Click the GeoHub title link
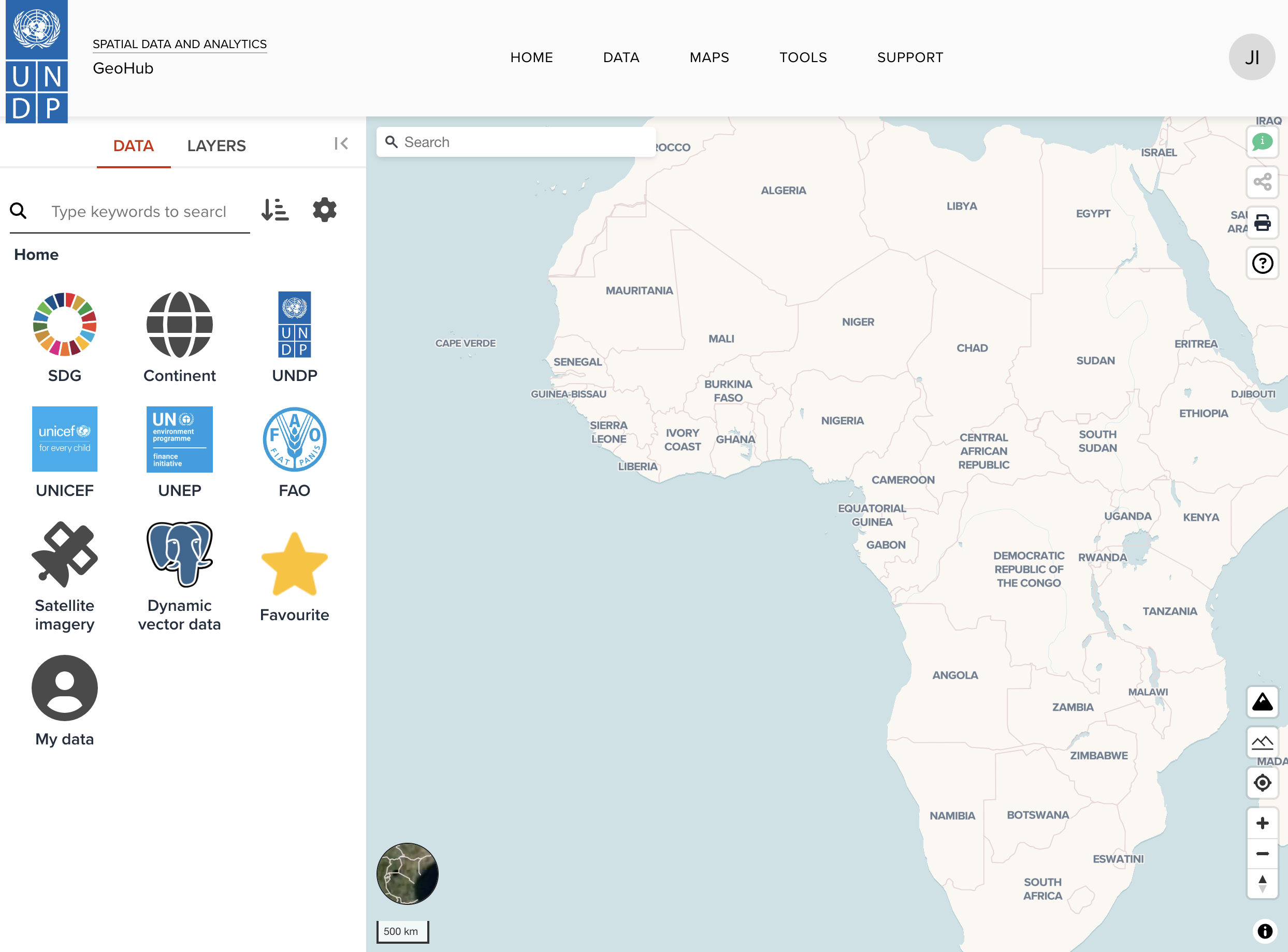This screenshot has width=1288, height=952. pyautogui.click(x=123, y=68)
